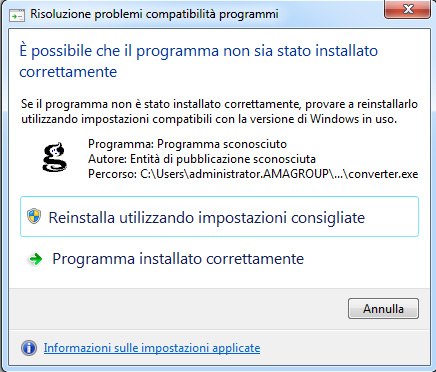Click the line utilizzando impostazioni compatibili con la versione
Image resolution: width=436 pixels, height=372 pixels.
tap(209, 119)
